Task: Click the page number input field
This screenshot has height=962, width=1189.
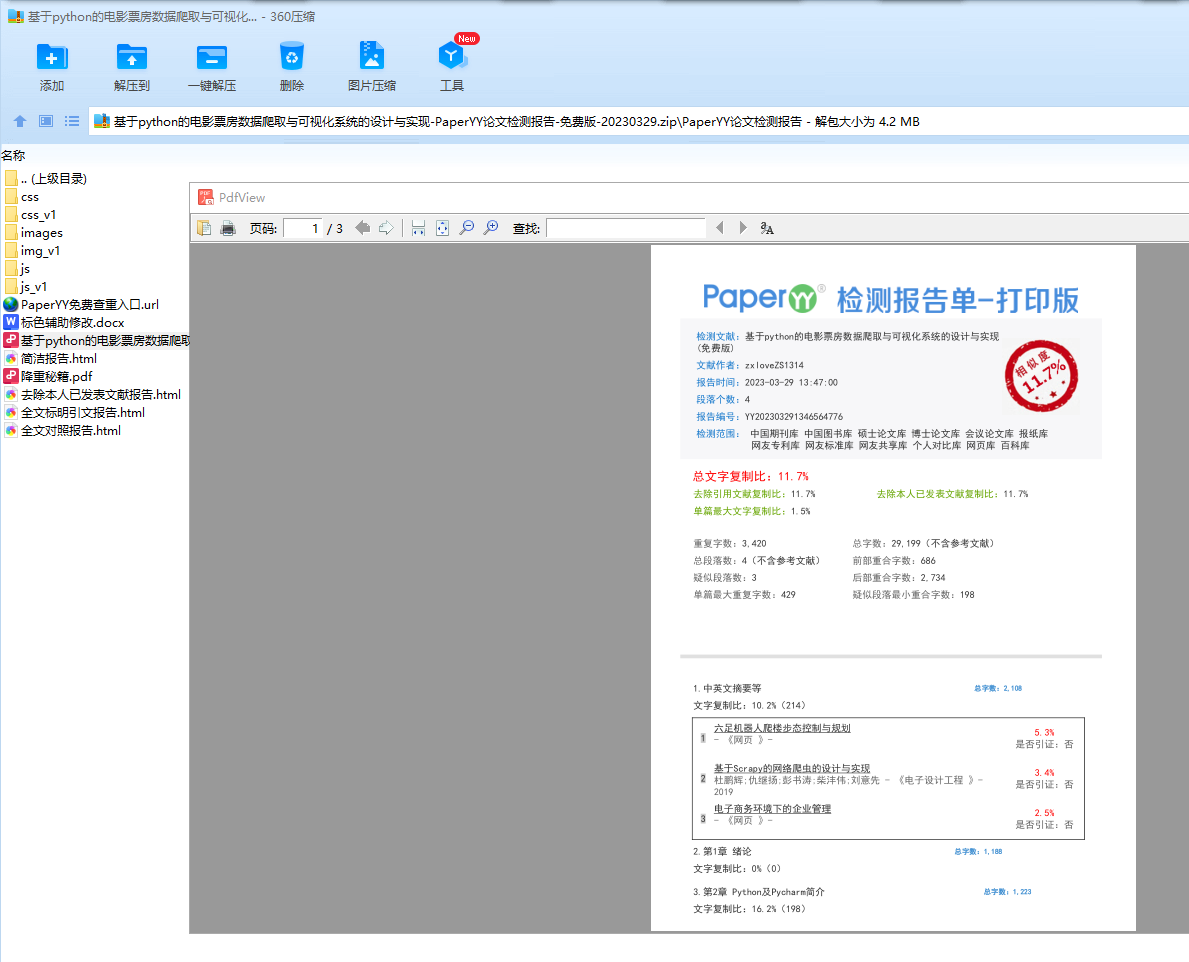Action: (303, 228)
